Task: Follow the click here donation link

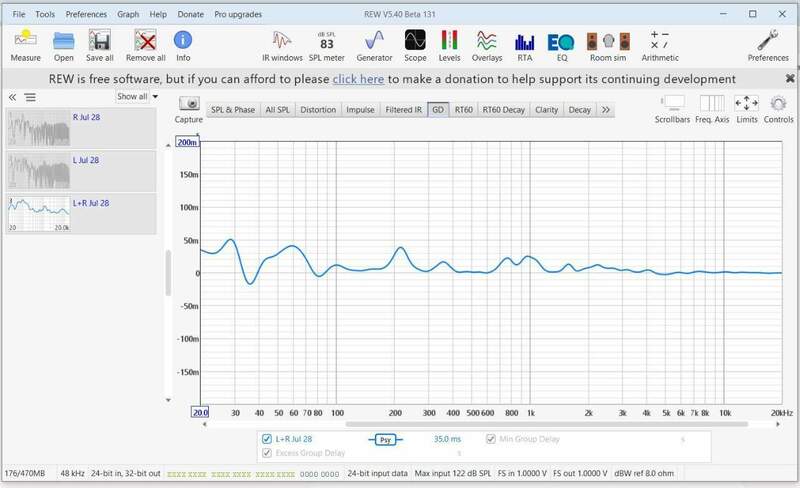Action: click(358, 79)
